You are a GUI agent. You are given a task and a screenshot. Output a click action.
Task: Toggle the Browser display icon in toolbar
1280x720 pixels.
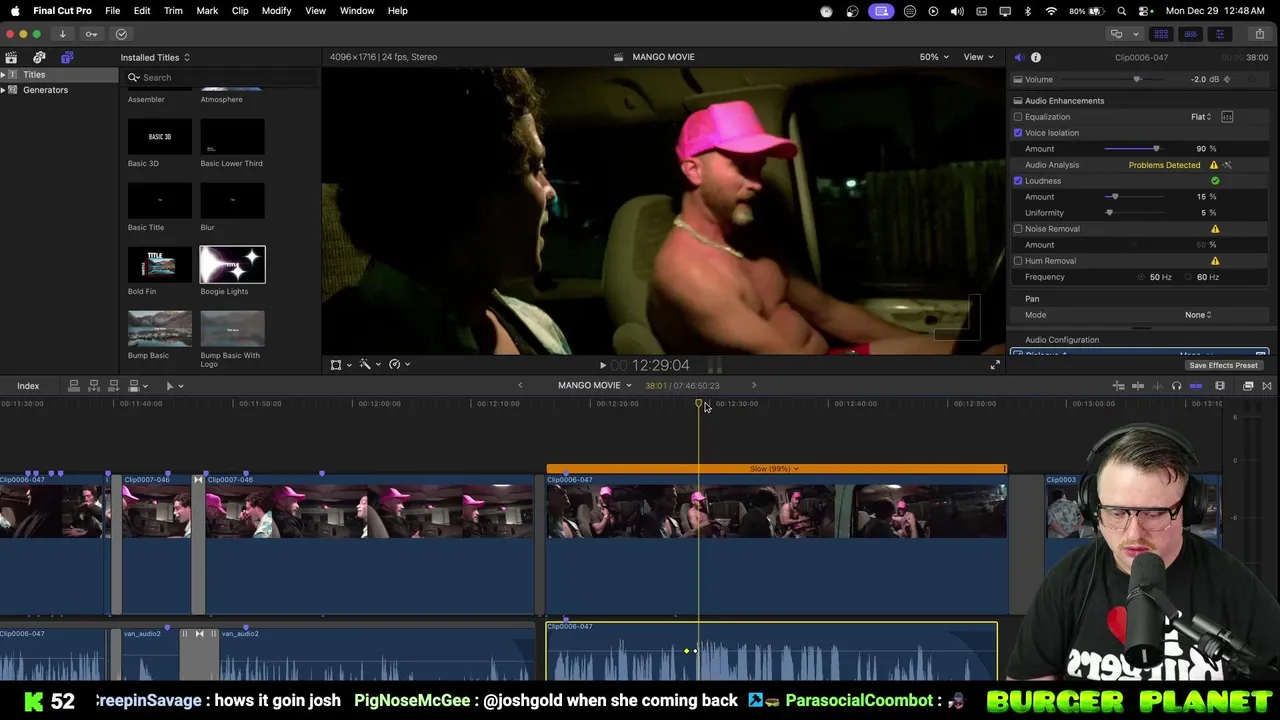(x=1161, y=34)
